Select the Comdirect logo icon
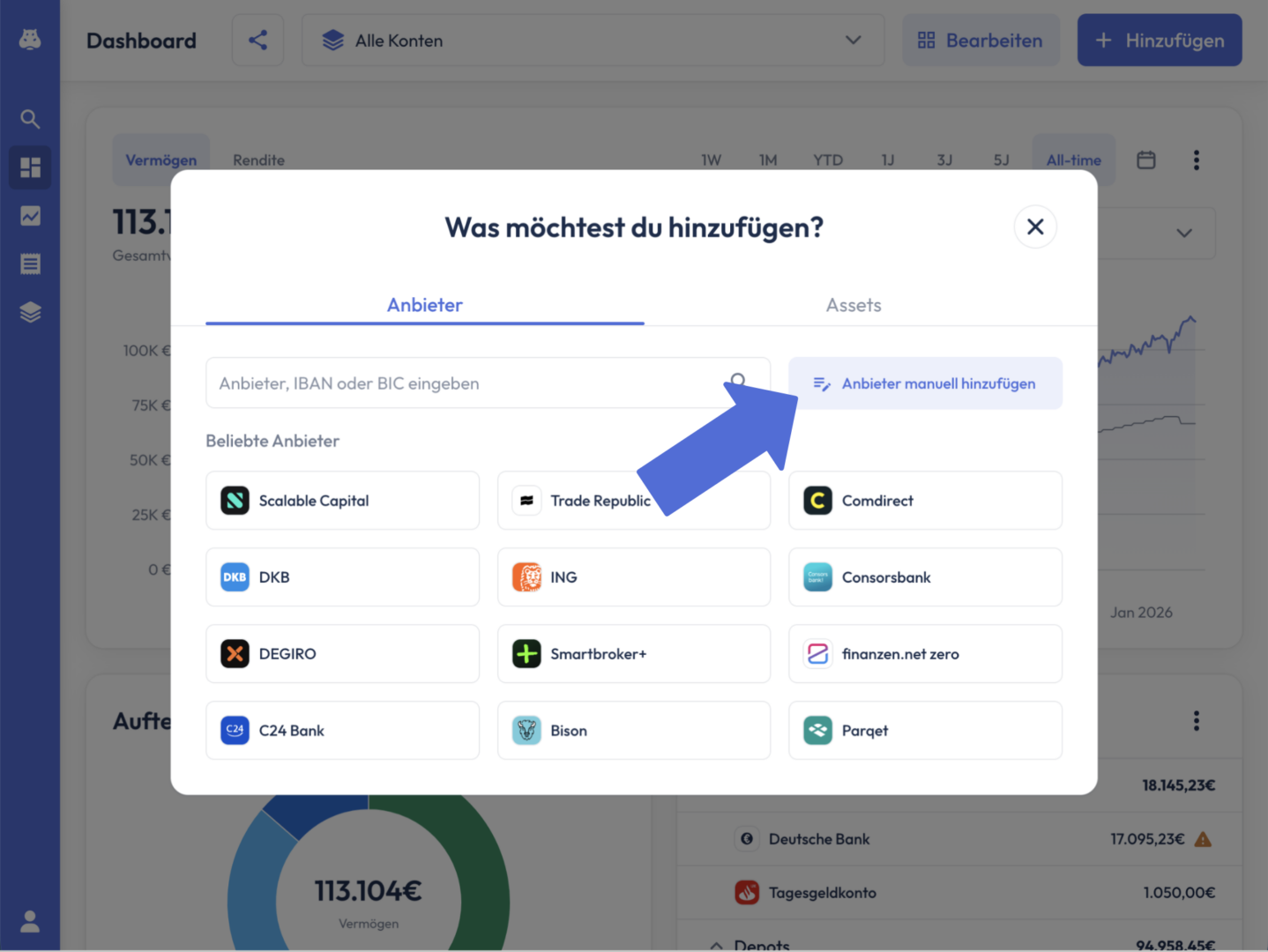 817,501
